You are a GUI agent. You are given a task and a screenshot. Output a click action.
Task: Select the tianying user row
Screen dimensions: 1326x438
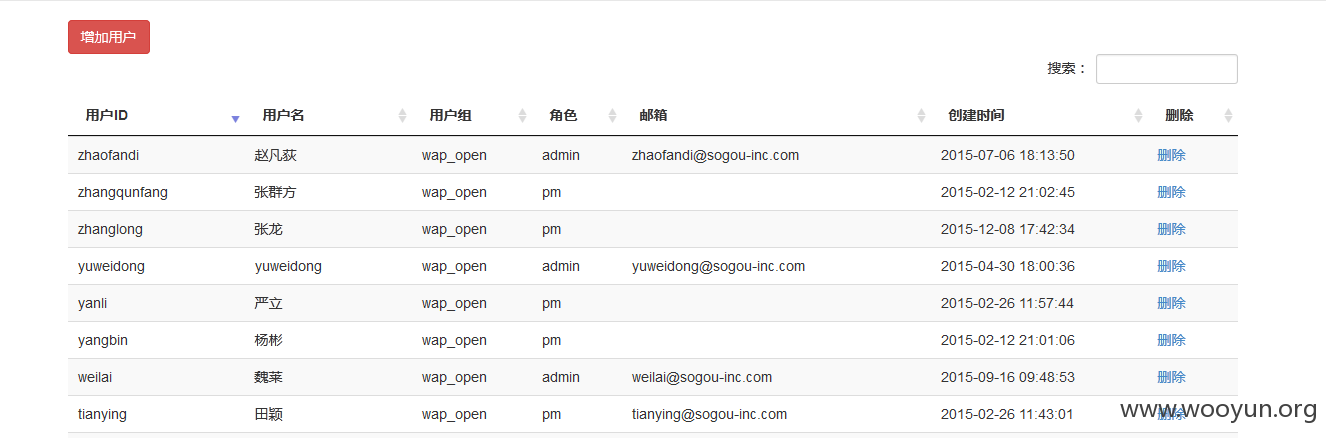coord(653,414)
